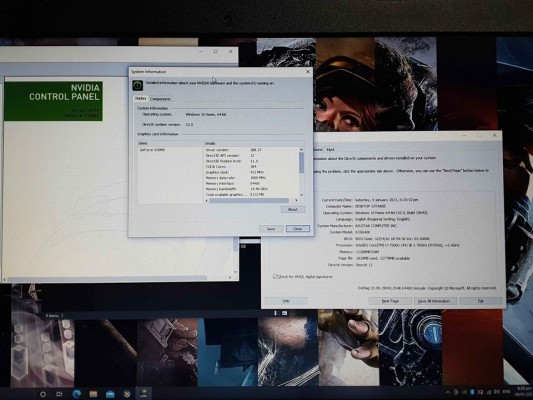The height and width of the screenshot is (400, 533).
Task: Close the System Information dialog with X
Action: coord(308,72)
